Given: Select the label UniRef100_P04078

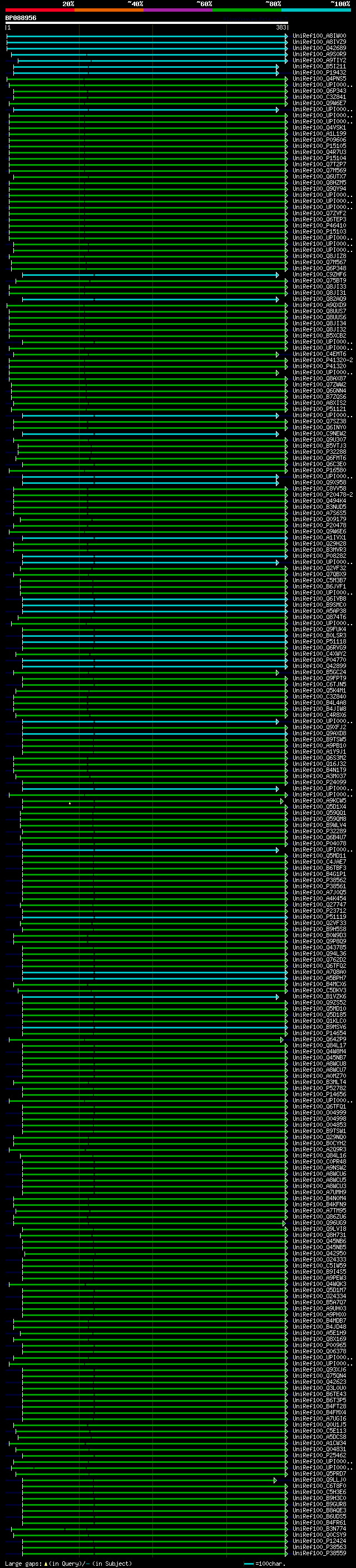Looking at the screenshot, I should pyautogui.click(x=319, y=844).
